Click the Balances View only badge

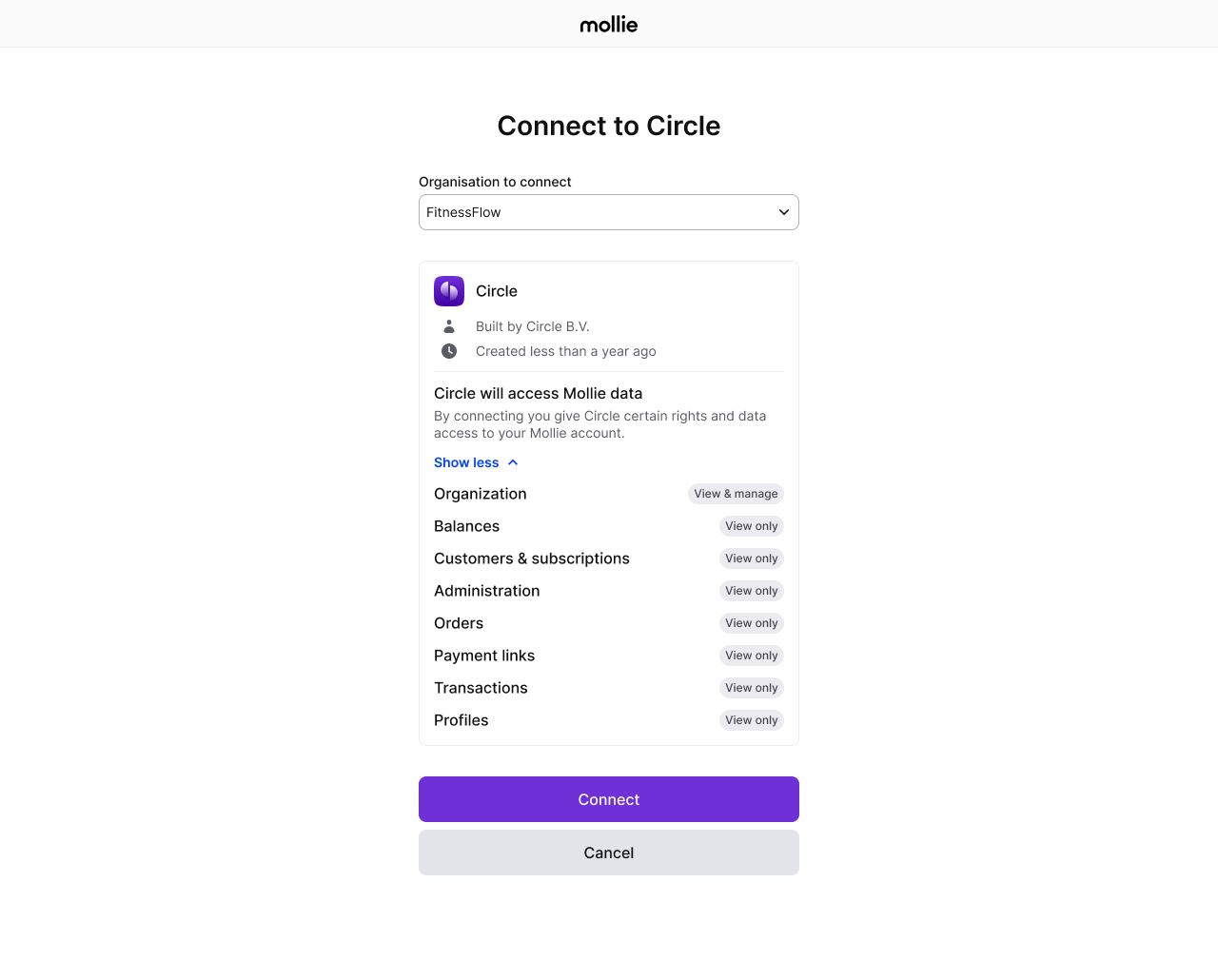point(752,526)
